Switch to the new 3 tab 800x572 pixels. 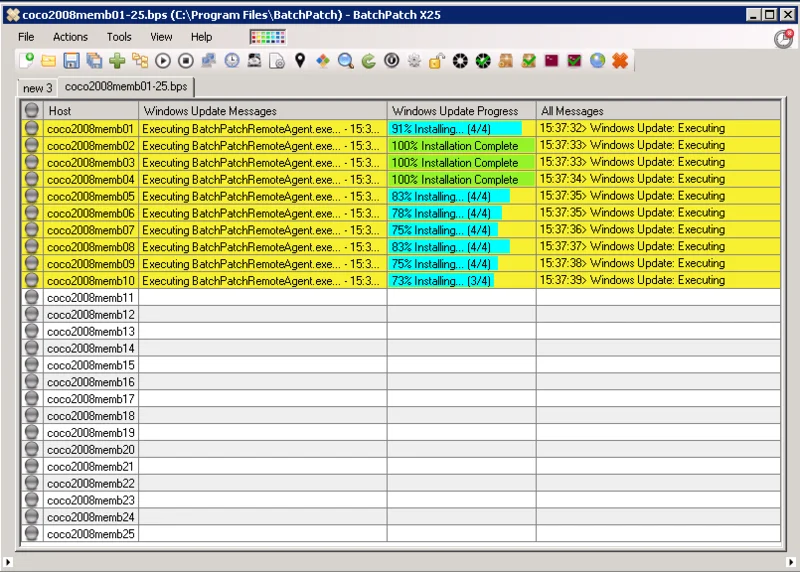pos(38,88)
